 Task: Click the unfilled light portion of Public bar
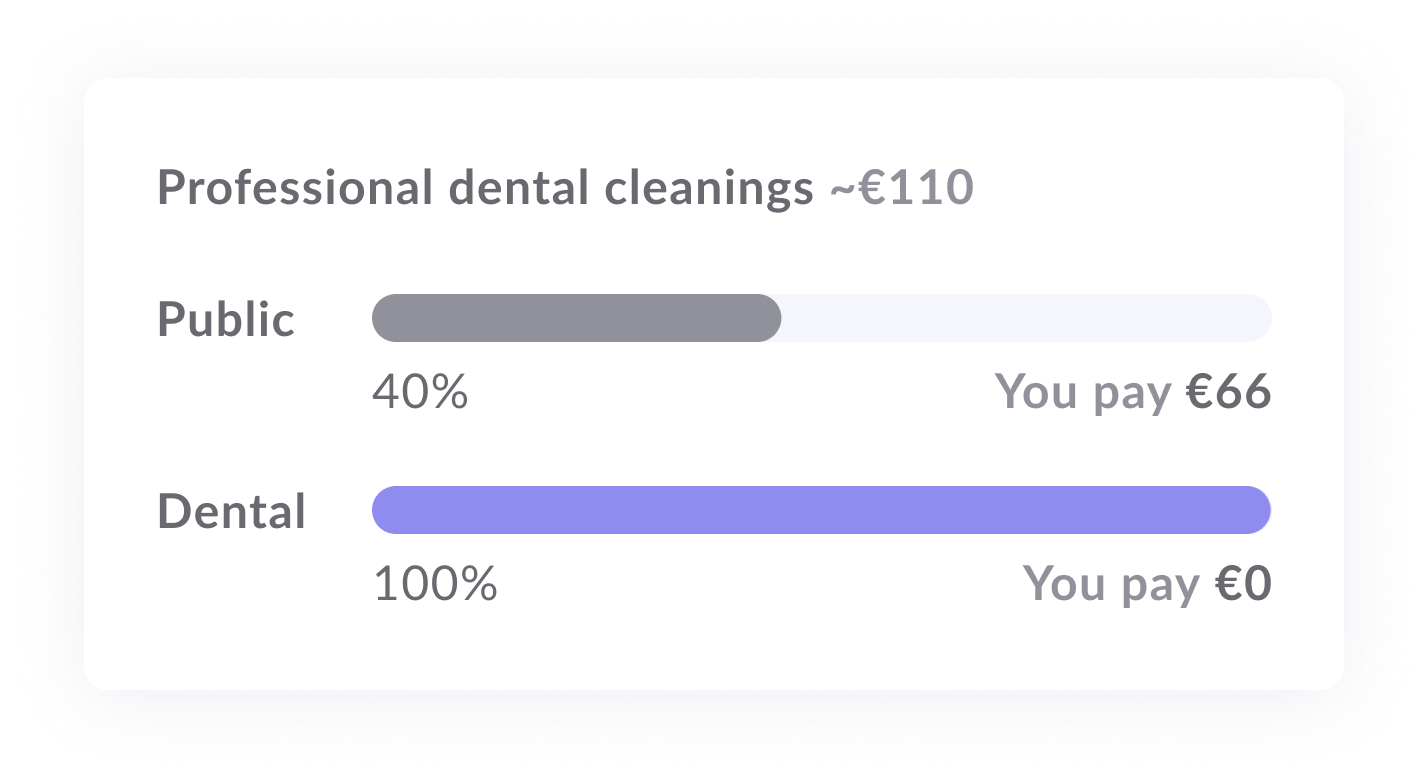point(1026,318)
